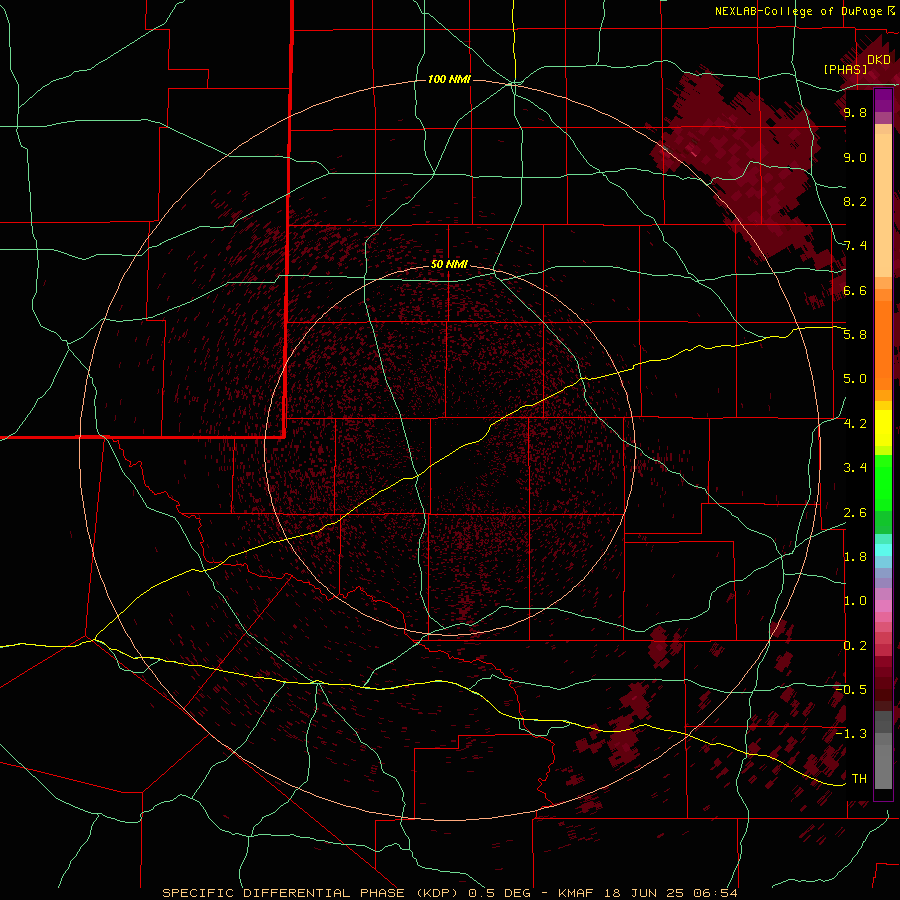The height and width of the screenshot is (900, 900).
Task: Click the 9.0 value on the color scale
Action: (x=855, y=157)
